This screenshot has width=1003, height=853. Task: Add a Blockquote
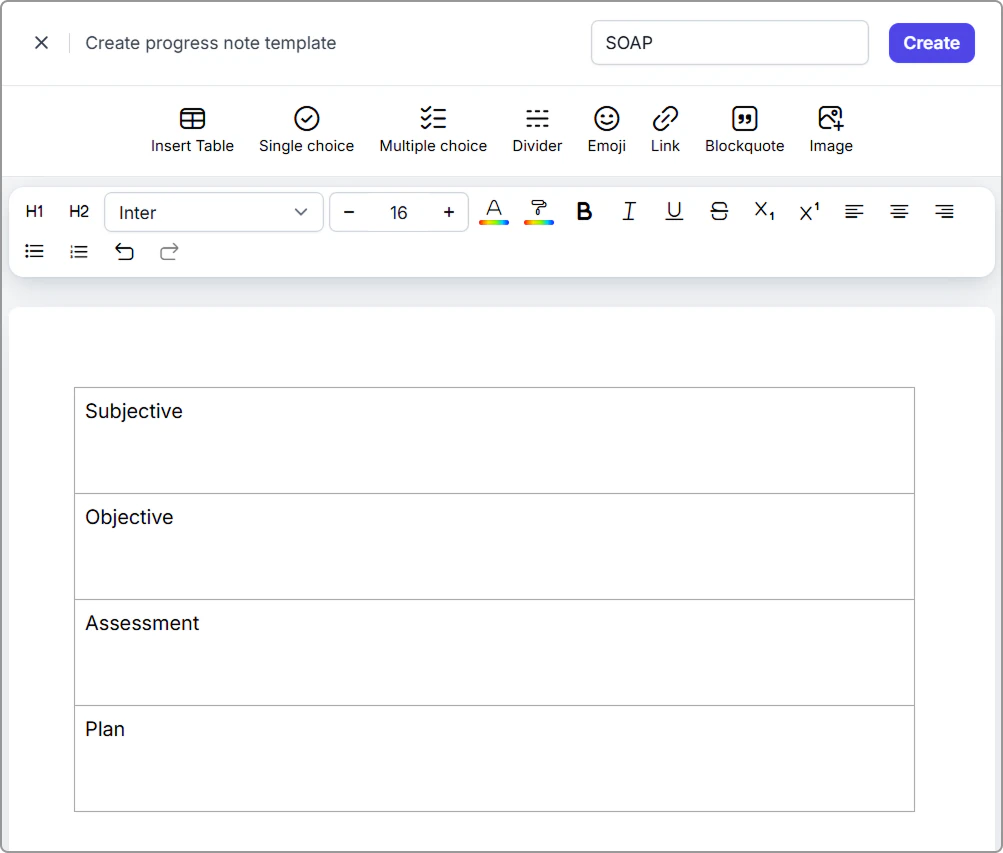pyautogui.click(x=744, y=130)
